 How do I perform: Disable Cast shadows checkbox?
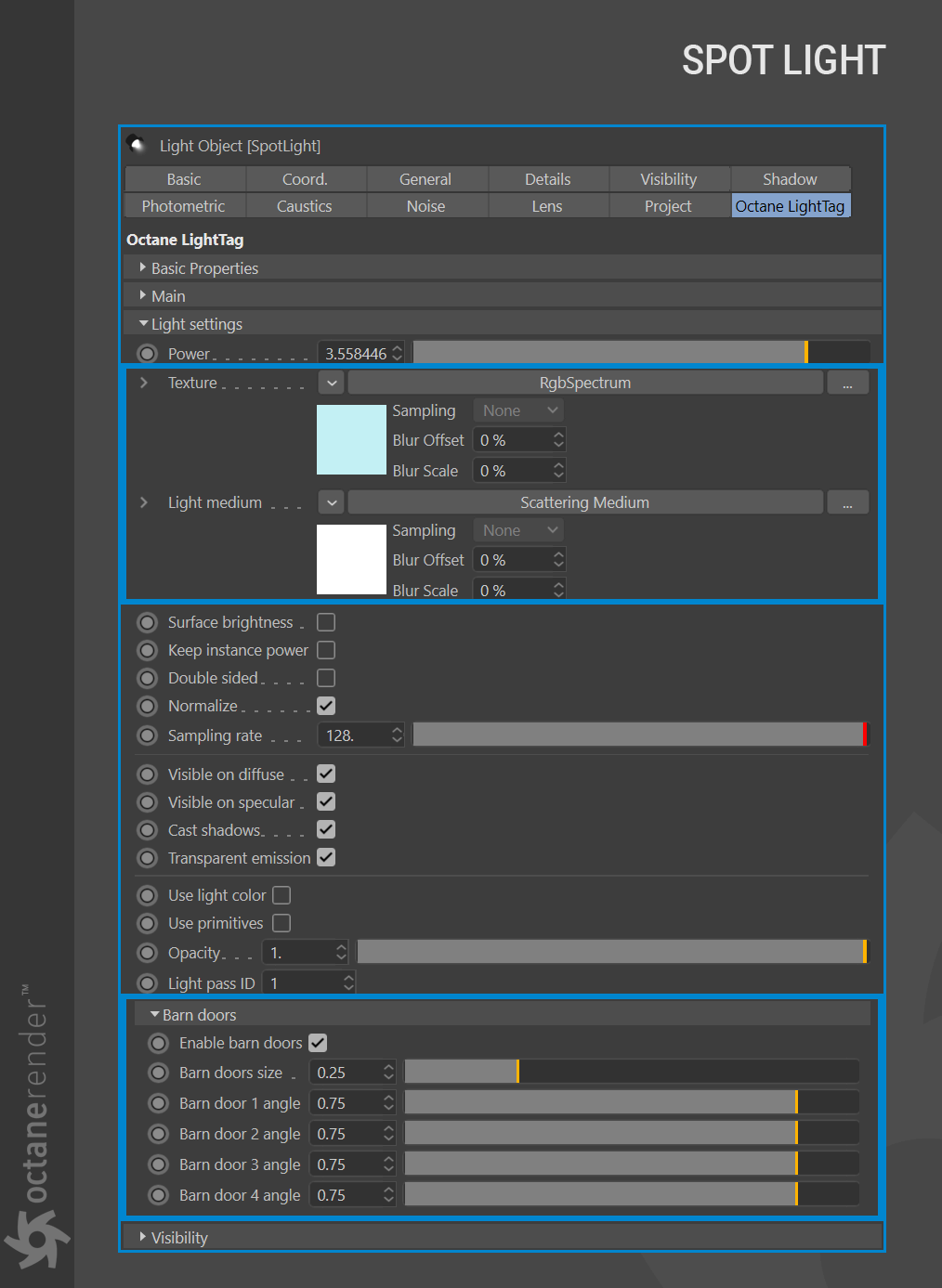click(x=326, y=829)
